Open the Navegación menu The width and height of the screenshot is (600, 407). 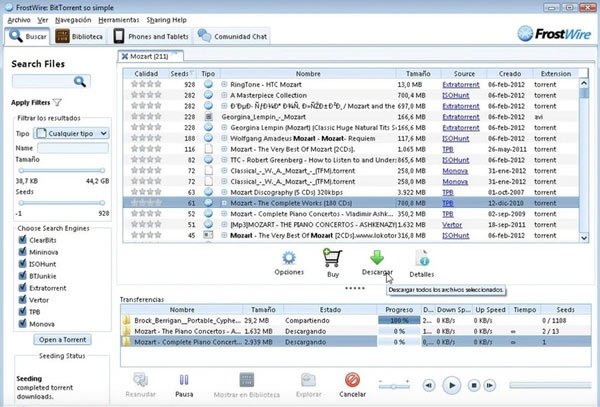tap(73, 20)
